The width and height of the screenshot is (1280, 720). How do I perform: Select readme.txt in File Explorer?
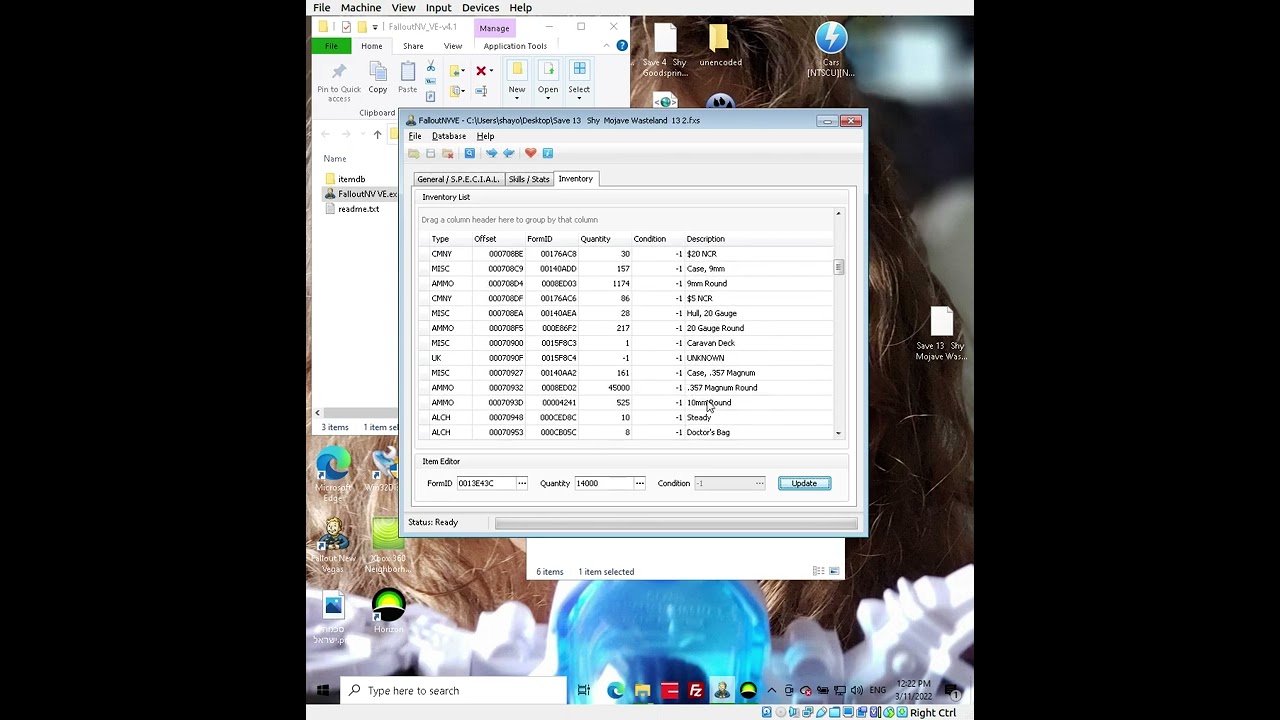[x=358, y=209]
